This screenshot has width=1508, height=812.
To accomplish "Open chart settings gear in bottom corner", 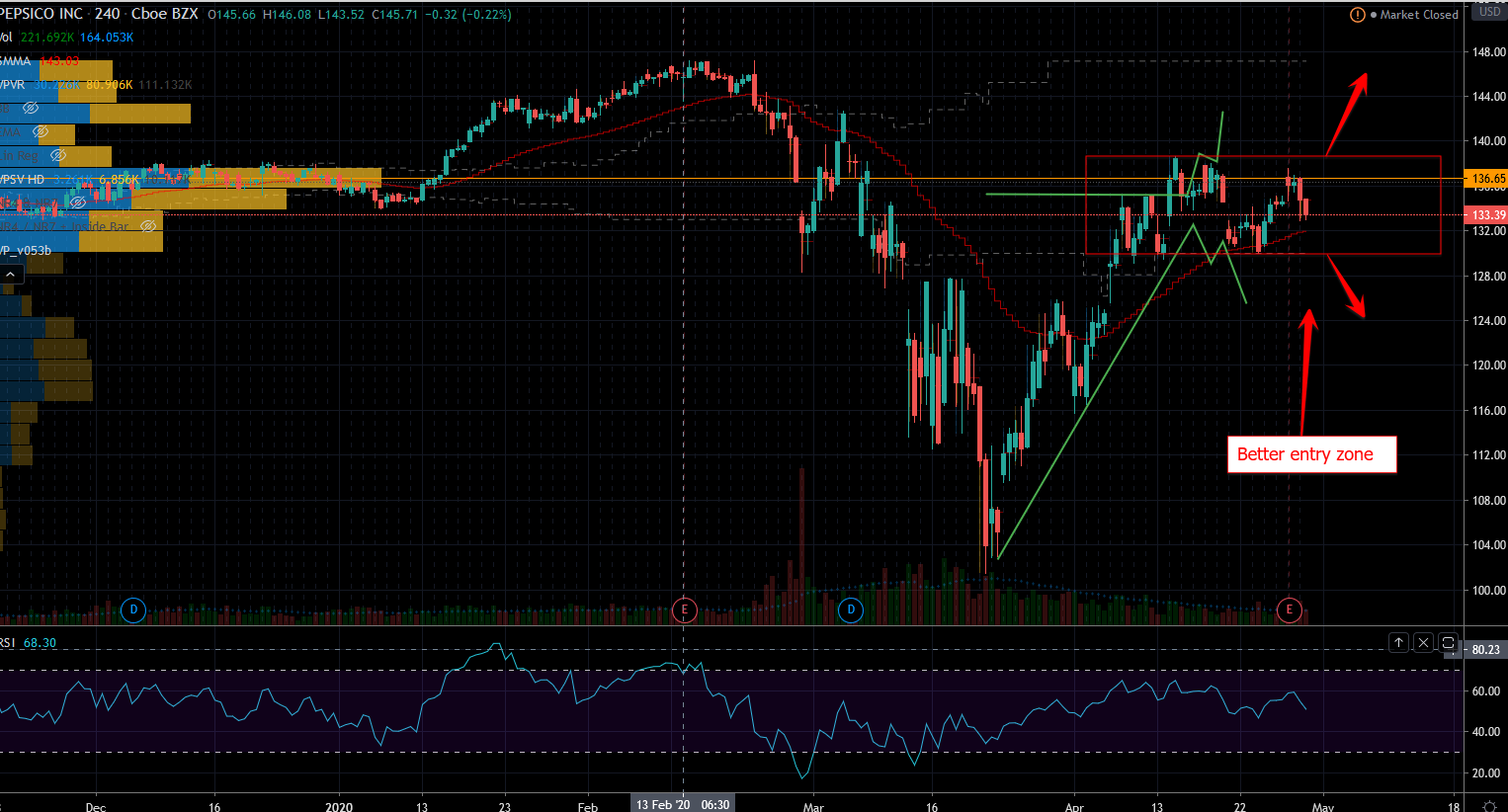I will [x=1489, y=806].
